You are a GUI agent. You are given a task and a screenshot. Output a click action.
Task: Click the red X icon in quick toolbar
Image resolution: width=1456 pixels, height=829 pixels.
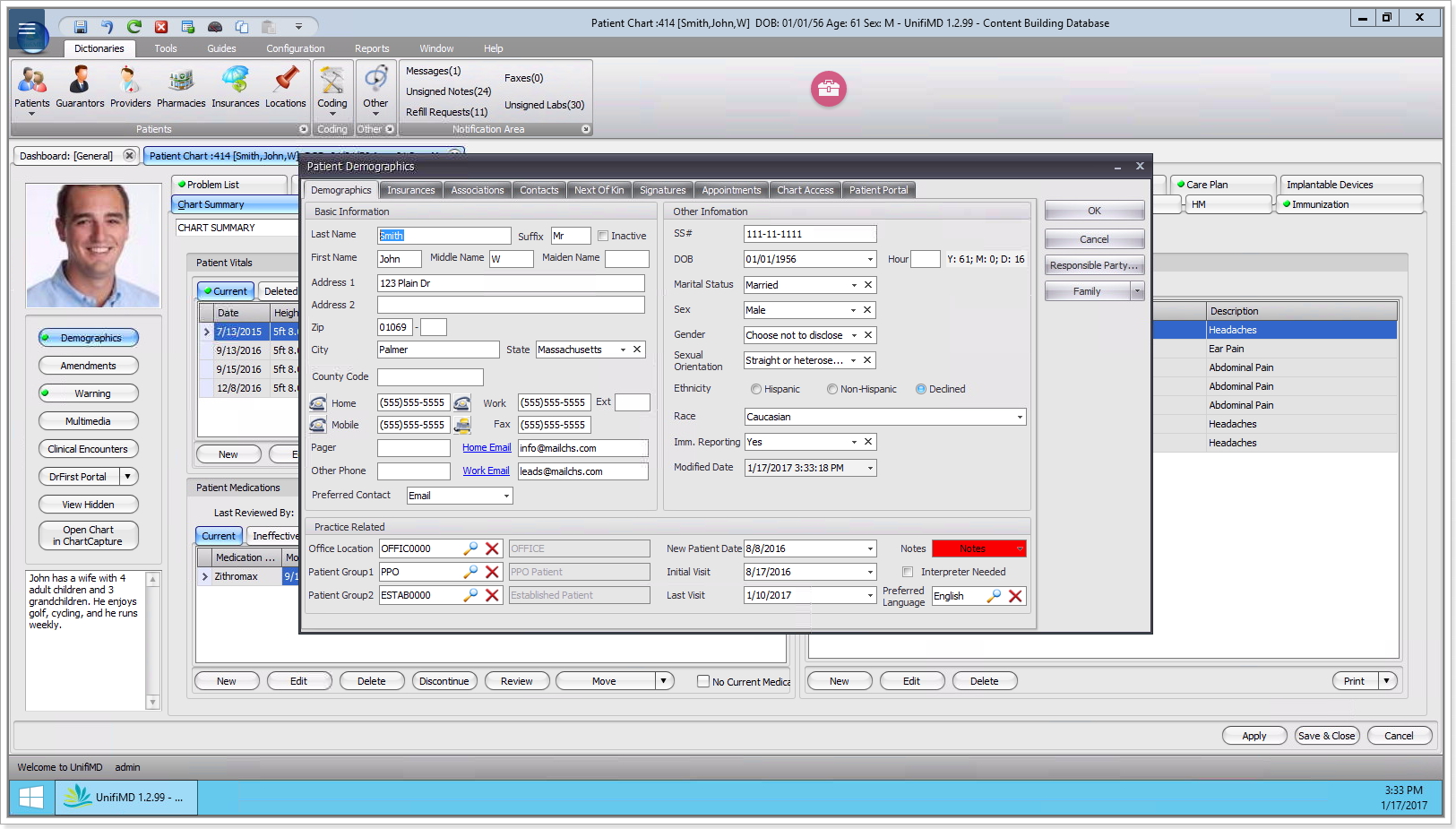click(x=161, y=27)
